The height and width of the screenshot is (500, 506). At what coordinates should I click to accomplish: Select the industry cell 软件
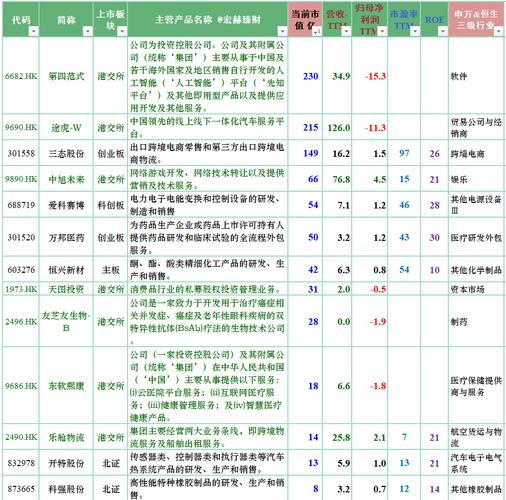(459, 76)
